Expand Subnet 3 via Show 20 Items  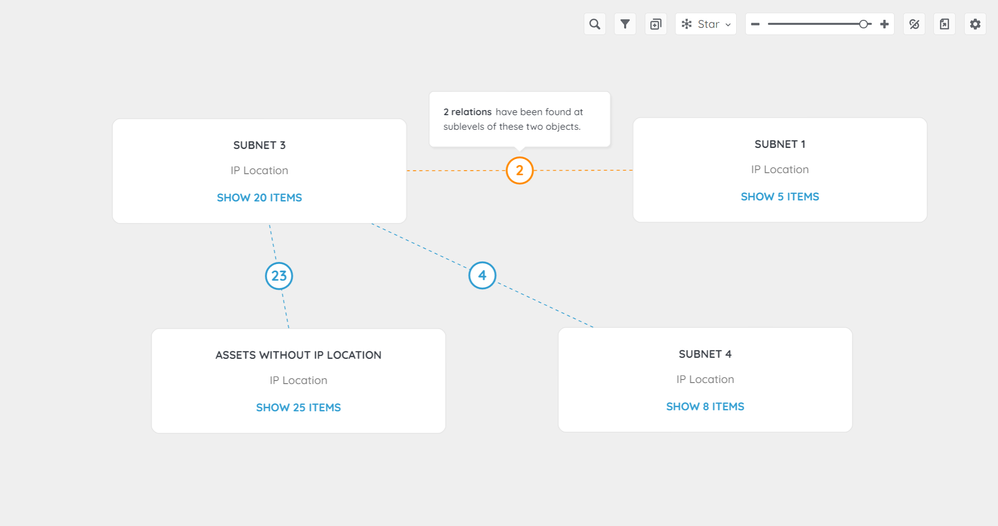259,198
